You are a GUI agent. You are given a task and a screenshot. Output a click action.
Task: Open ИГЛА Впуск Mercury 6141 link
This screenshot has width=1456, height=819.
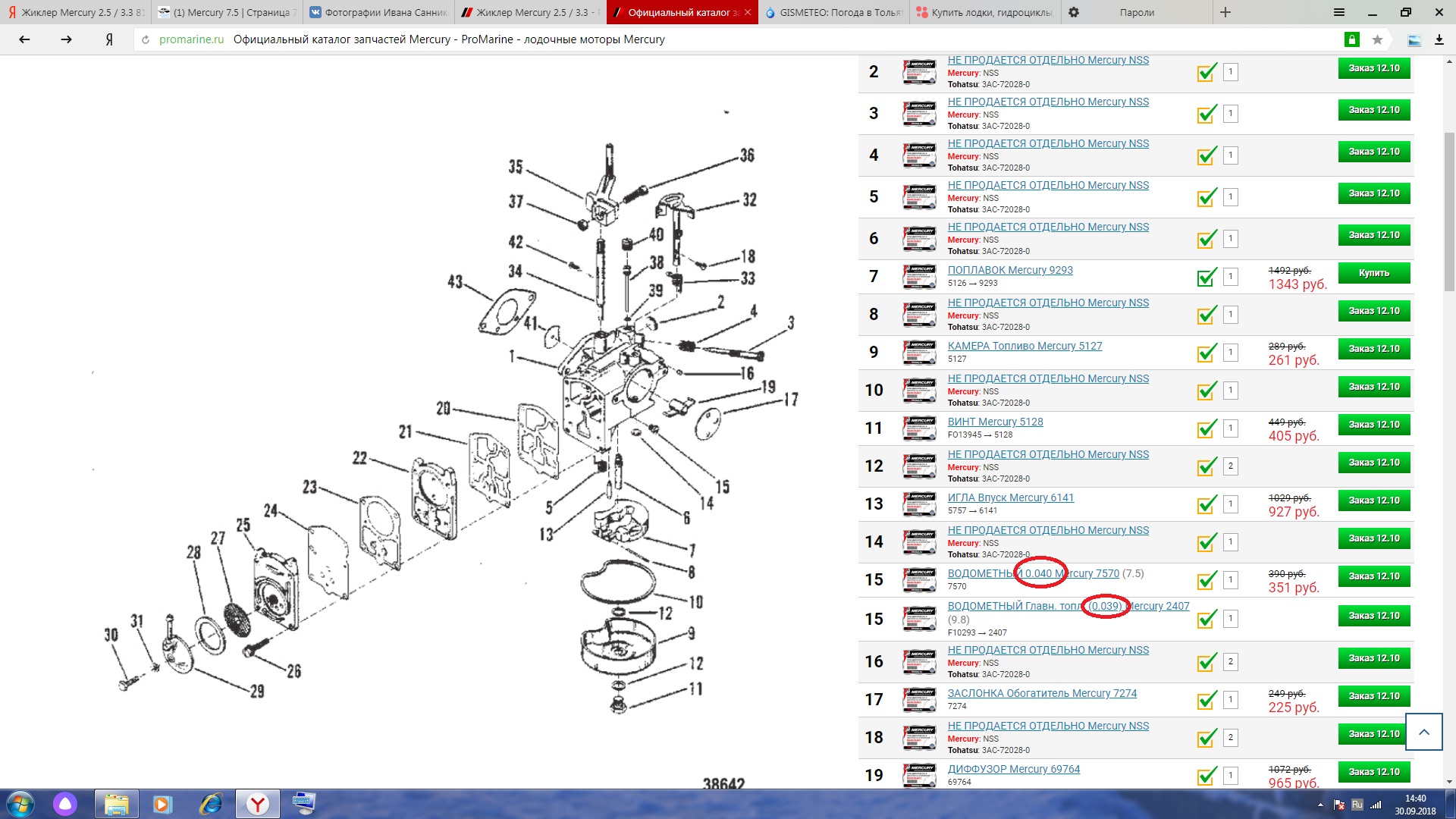tap(1010, 497)
